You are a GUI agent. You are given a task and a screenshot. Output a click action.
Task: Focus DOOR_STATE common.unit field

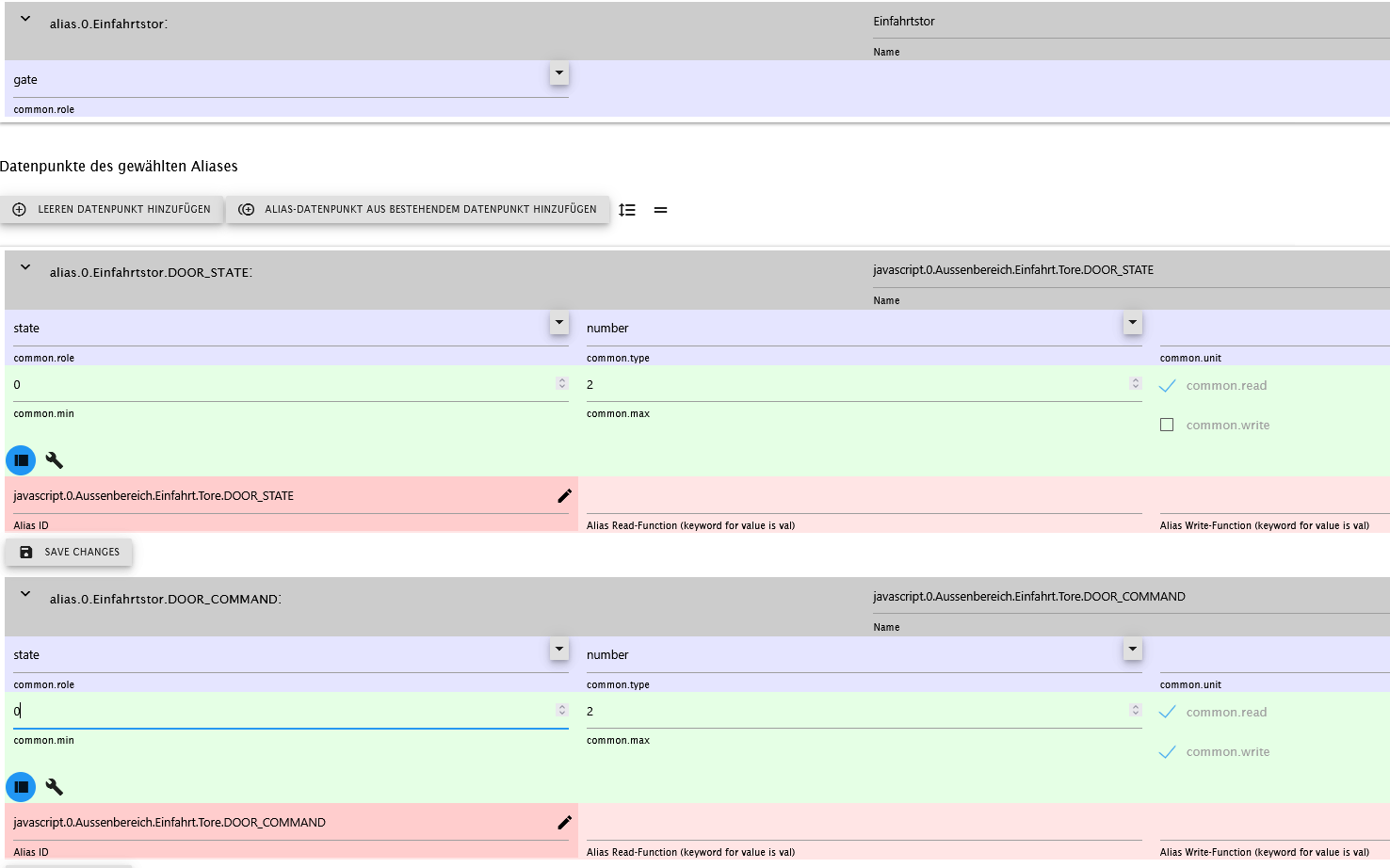coord(1275,329)
